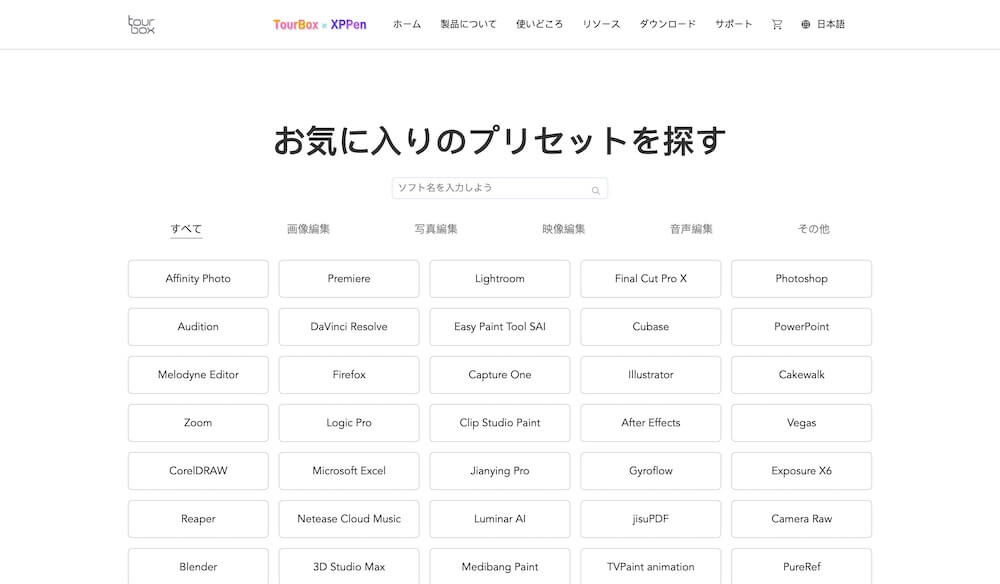The height and width of the screenshot is (584, 1000).
Task: Switch to 画像編集 tab
Action: 308,229
